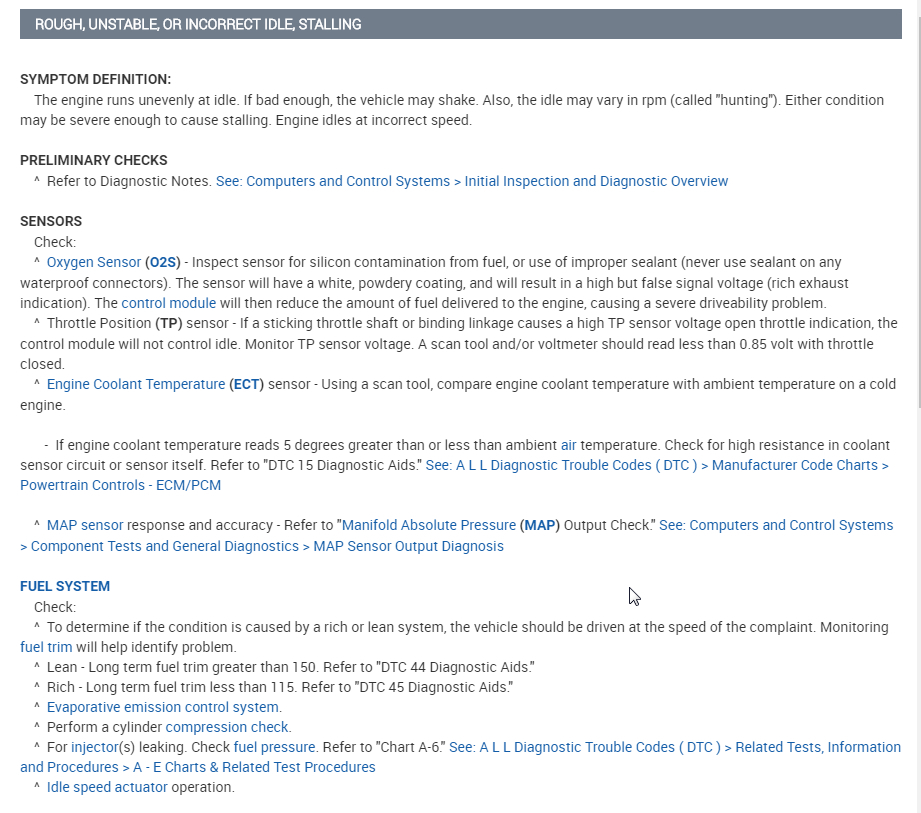Open the injector link

pyautogui.click(x=94, y=747)
